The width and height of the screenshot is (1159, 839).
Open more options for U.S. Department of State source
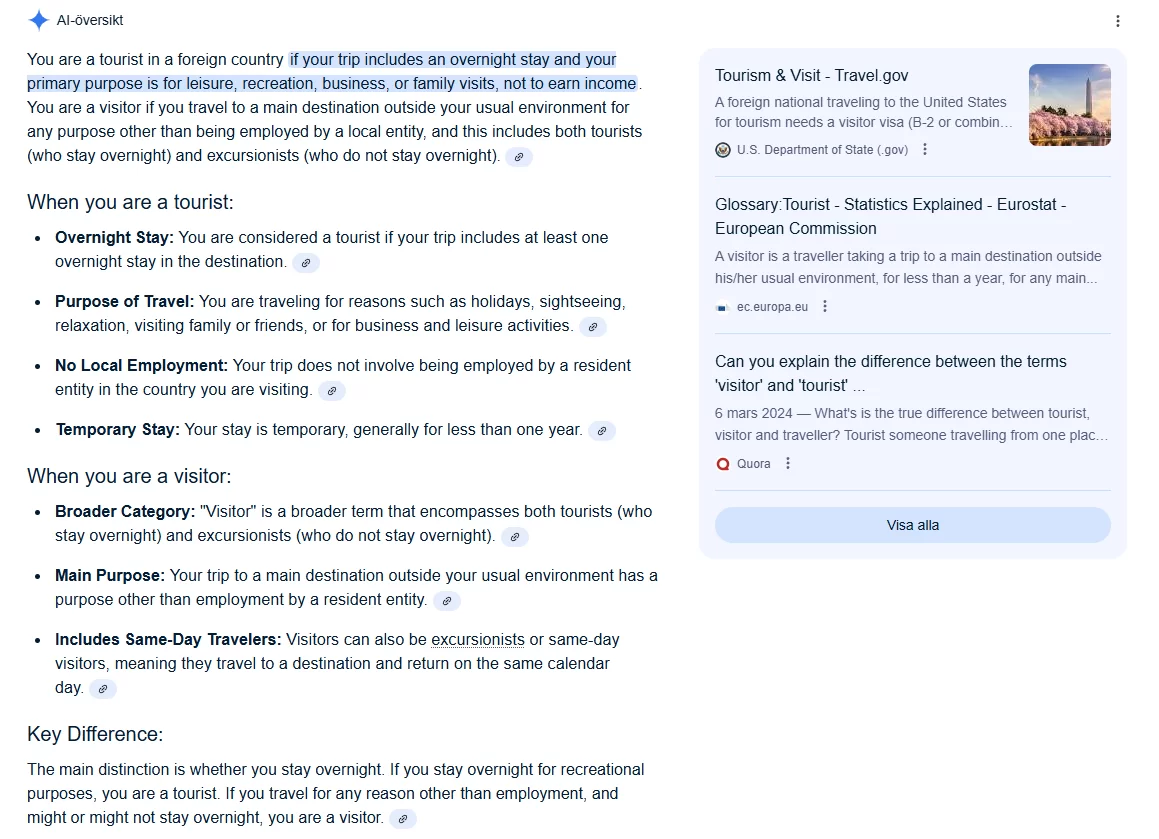[x=925, y=149]
